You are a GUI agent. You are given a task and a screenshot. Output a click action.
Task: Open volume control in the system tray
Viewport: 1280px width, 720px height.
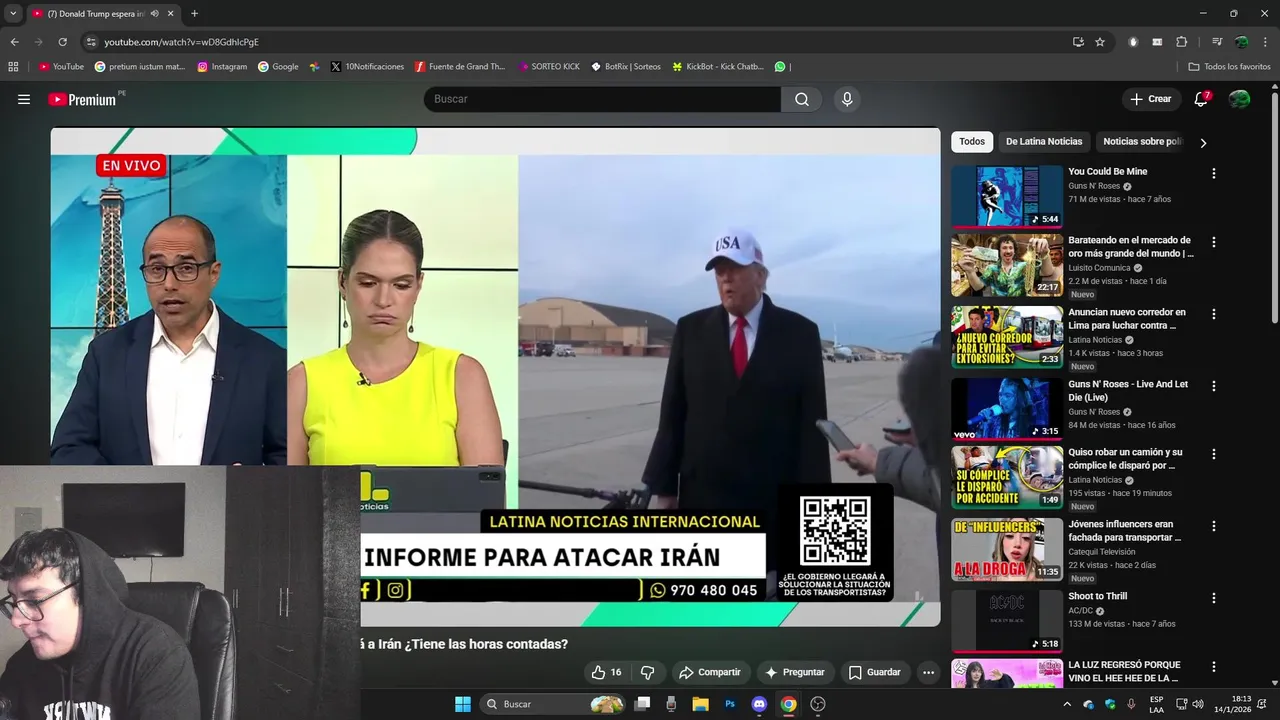[x=1198, y=704]
